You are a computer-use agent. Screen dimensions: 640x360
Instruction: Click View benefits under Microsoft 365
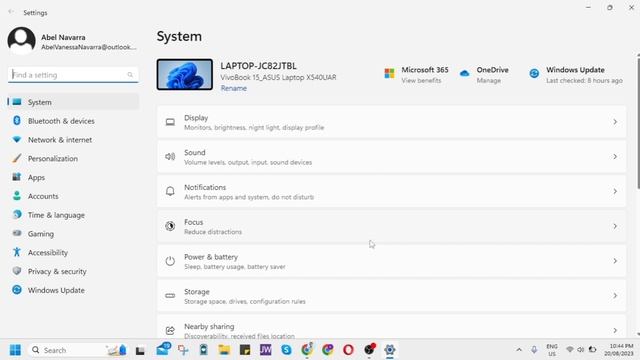point(421,80)
